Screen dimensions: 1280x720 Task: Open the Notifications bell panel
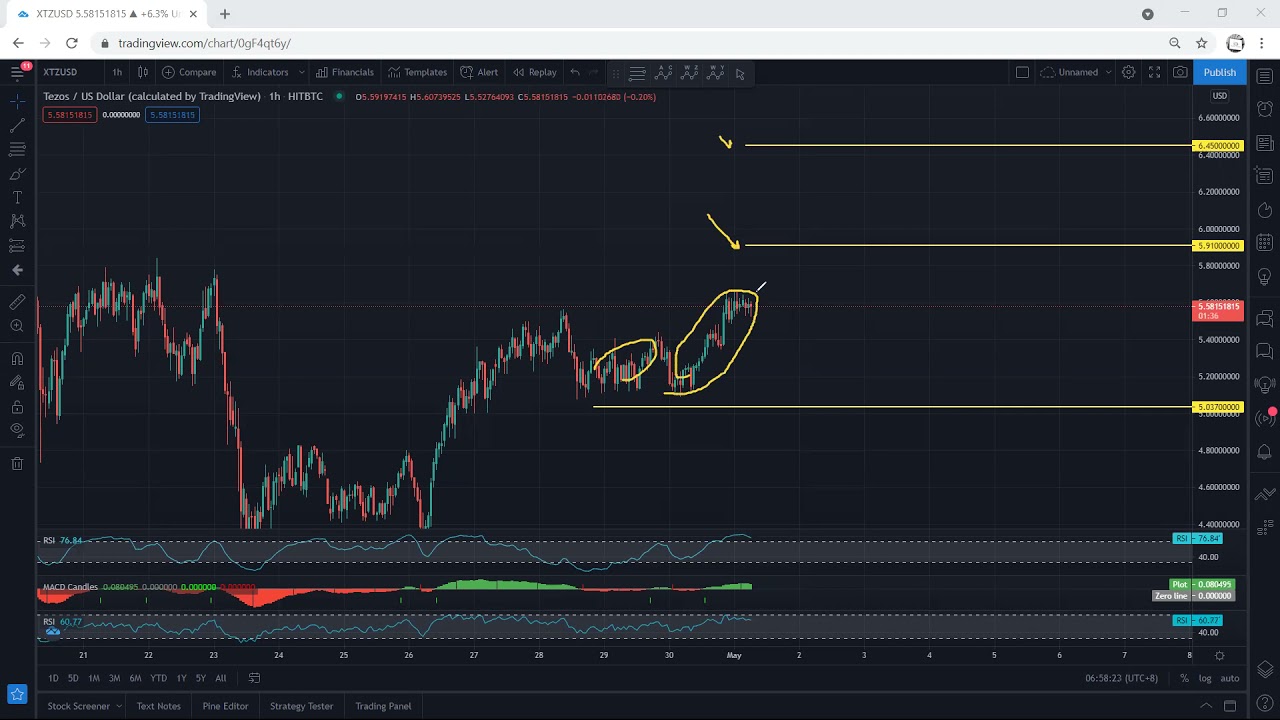[1265, 453]
